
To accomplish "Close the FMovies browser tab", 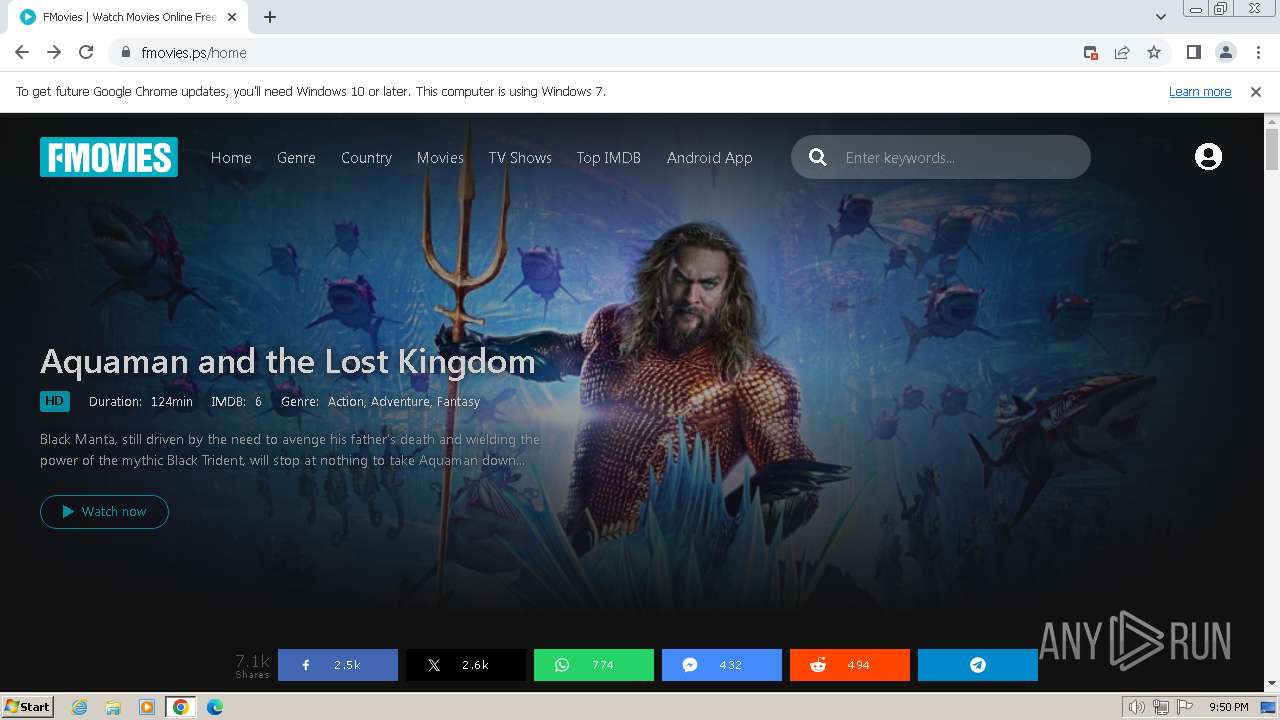I will click(232, 17).
